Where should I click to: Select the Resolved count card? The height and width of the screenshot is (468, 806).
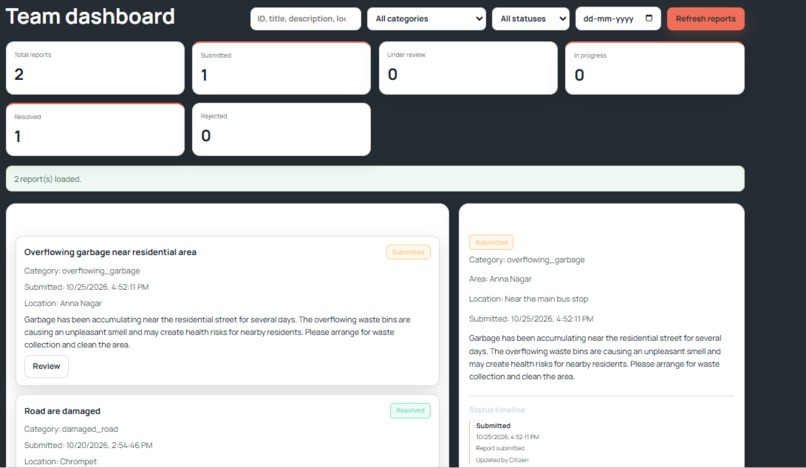coord(95,130)
